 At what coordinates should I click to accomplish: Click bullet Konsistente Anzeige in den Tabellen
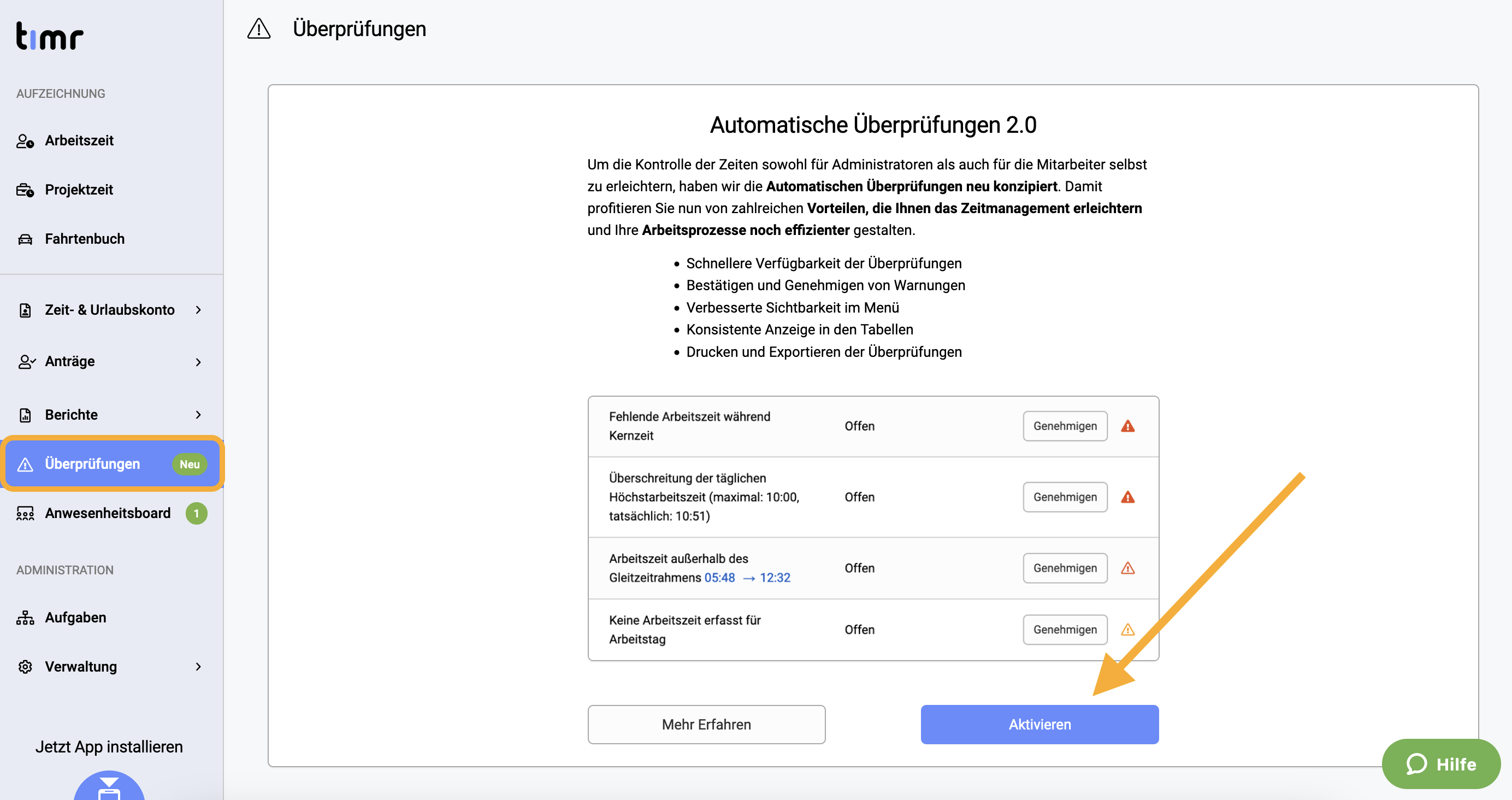[x=800, y=329]
